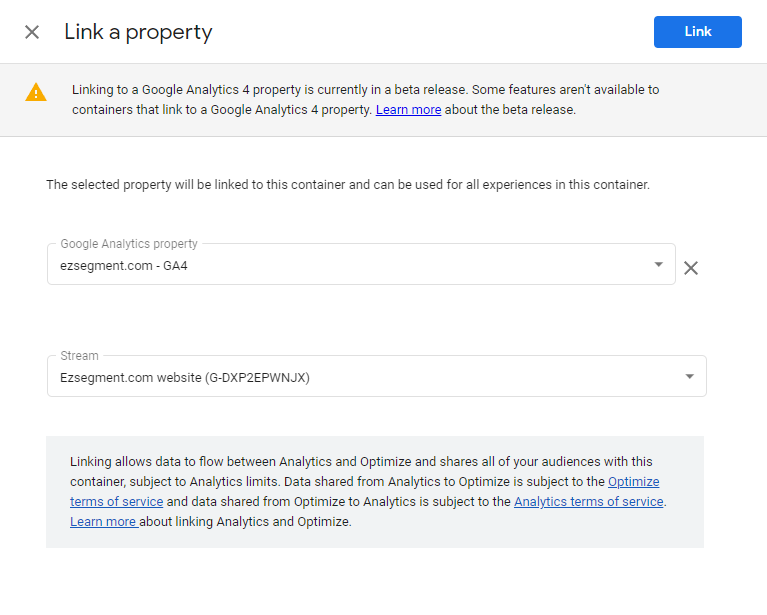Screen dimensions: 767x615
Task: Click the stream ID G-DXP2EPWNJX text
Action: pyautogui.click(x=257, y=378)
